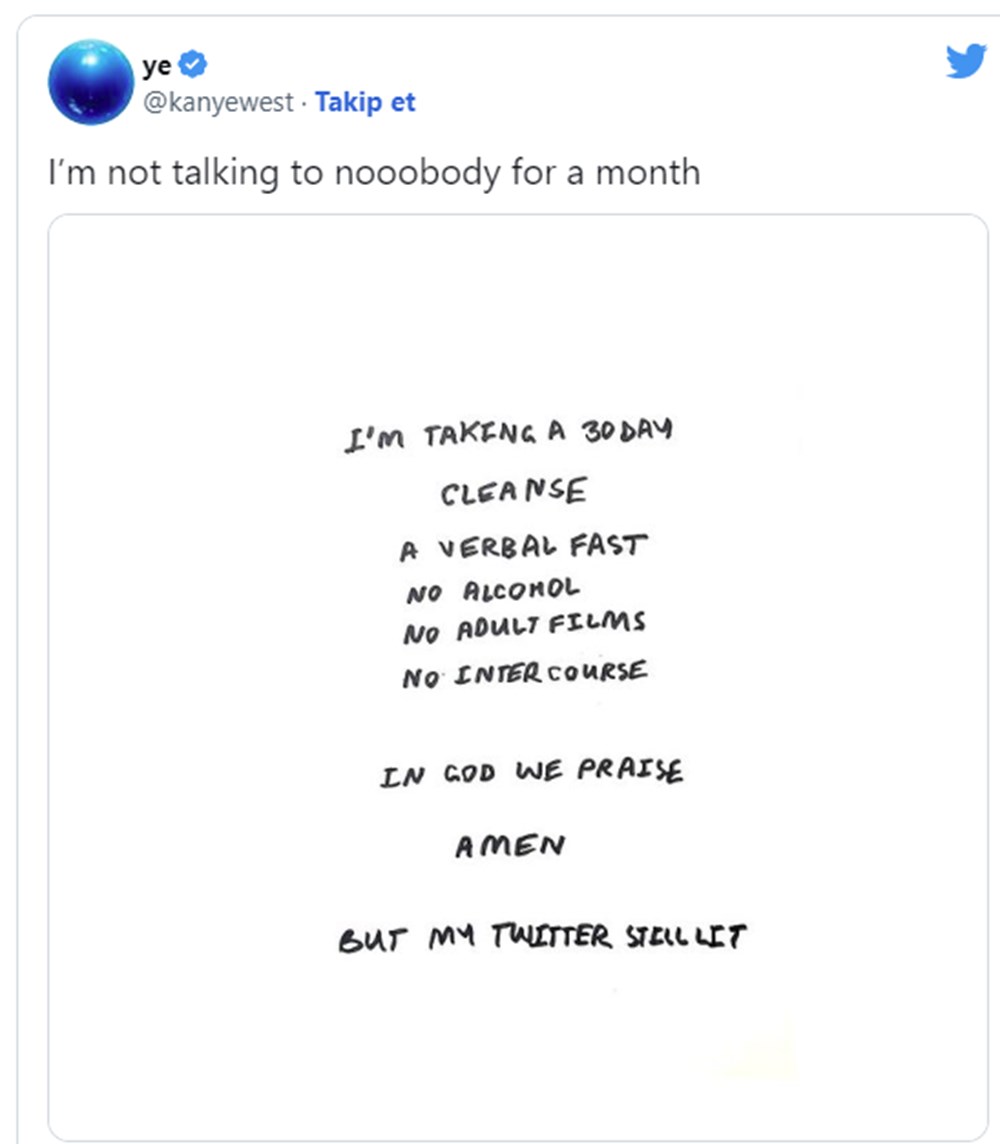Screen dimensions: 1000x1144
Task: Click the handwritten line "NO ALCOHOL"
Action: 492,591
